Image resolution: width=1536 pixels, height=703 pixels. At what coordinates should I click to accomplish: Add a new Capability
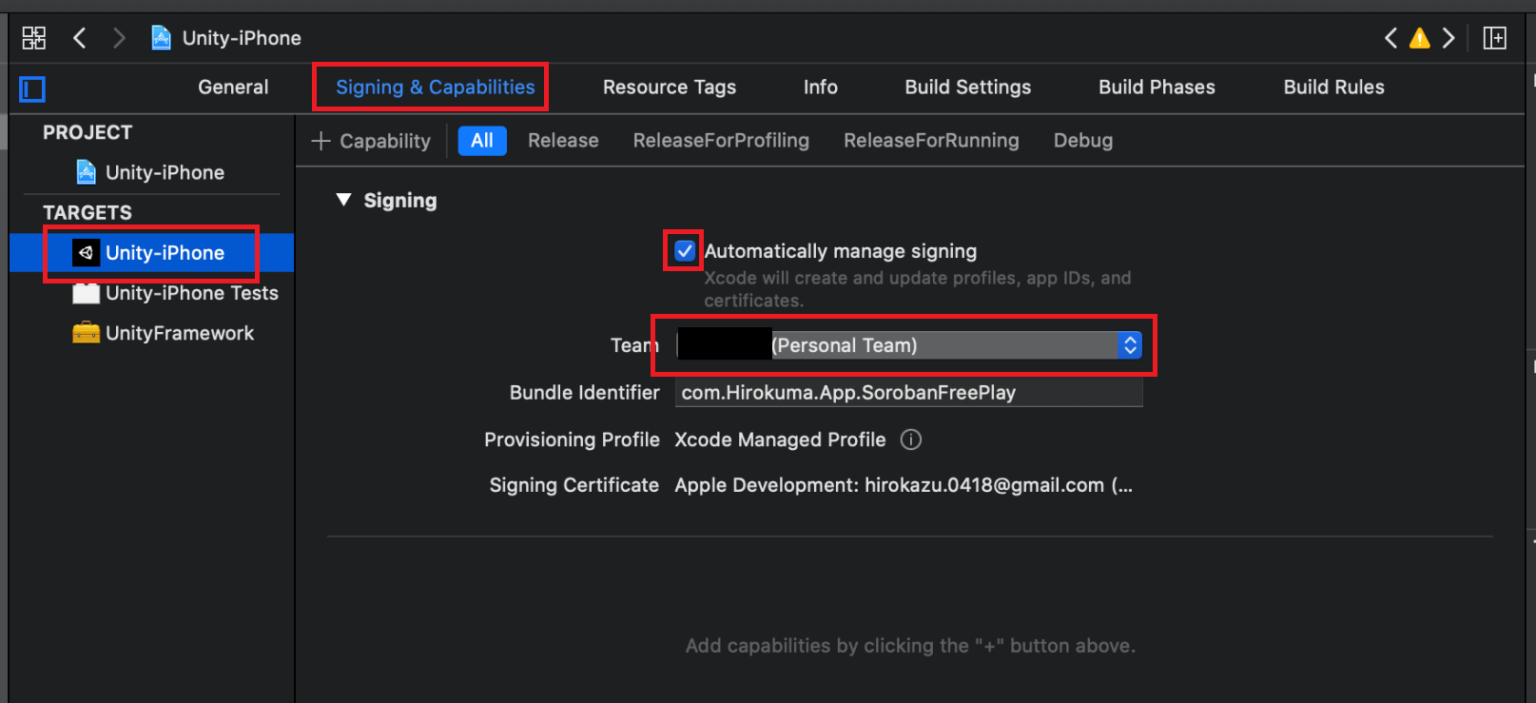(x=371, y=141)
